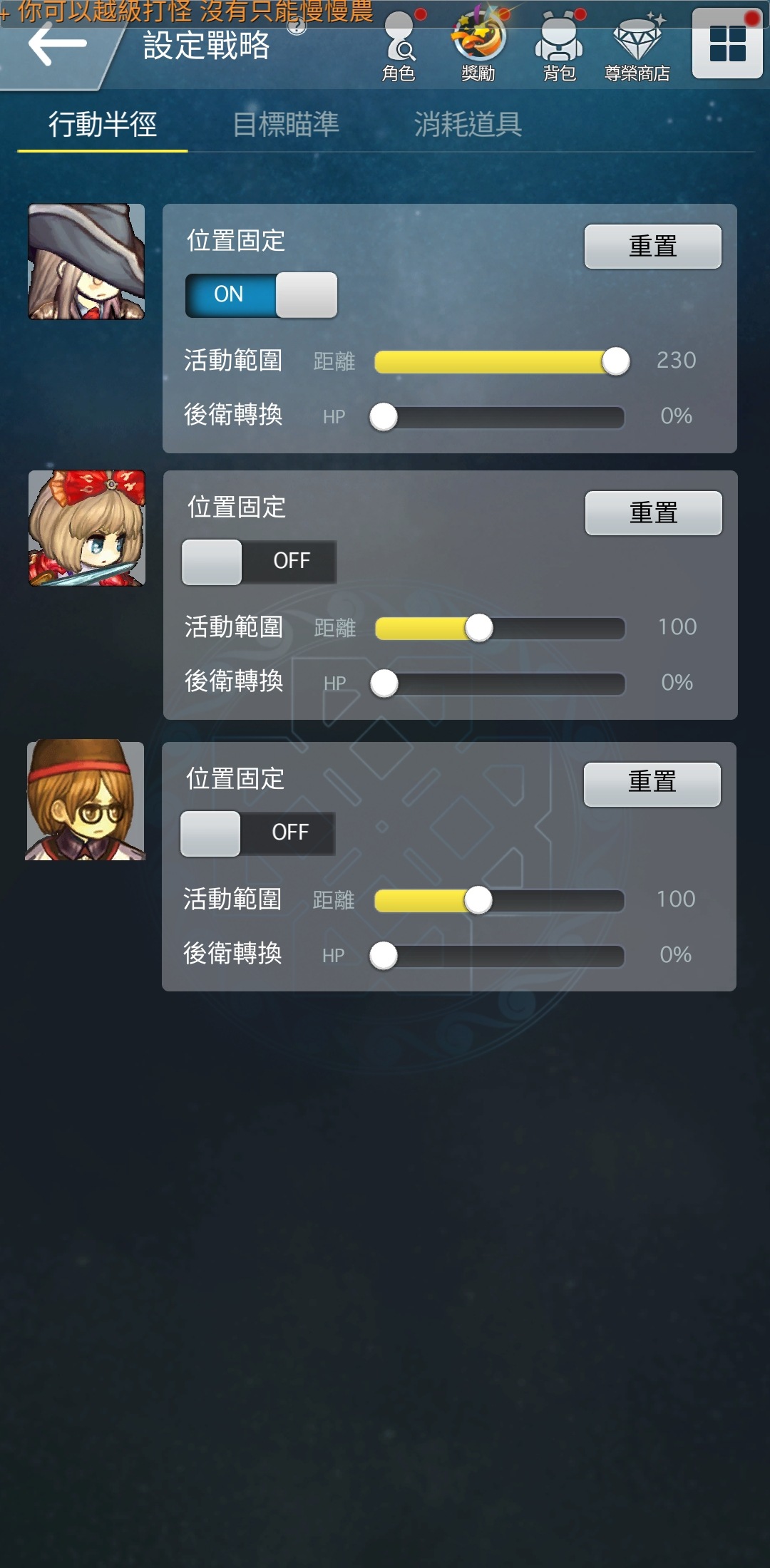
Task: Select the witch hat character portrait
Action: [86, 262]
